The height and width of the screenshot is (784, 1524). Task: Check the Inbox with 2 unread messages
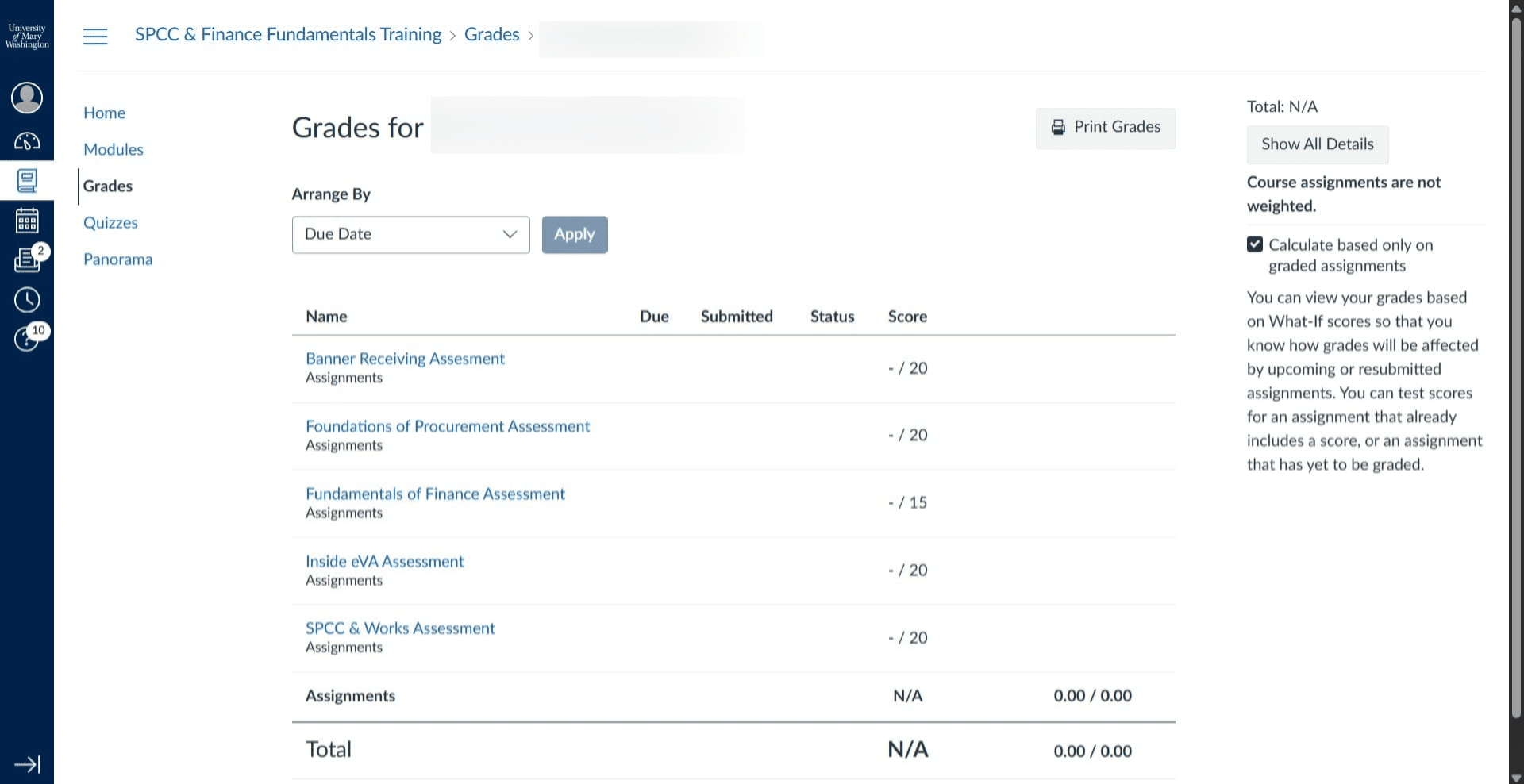click(x=27, y=260)
